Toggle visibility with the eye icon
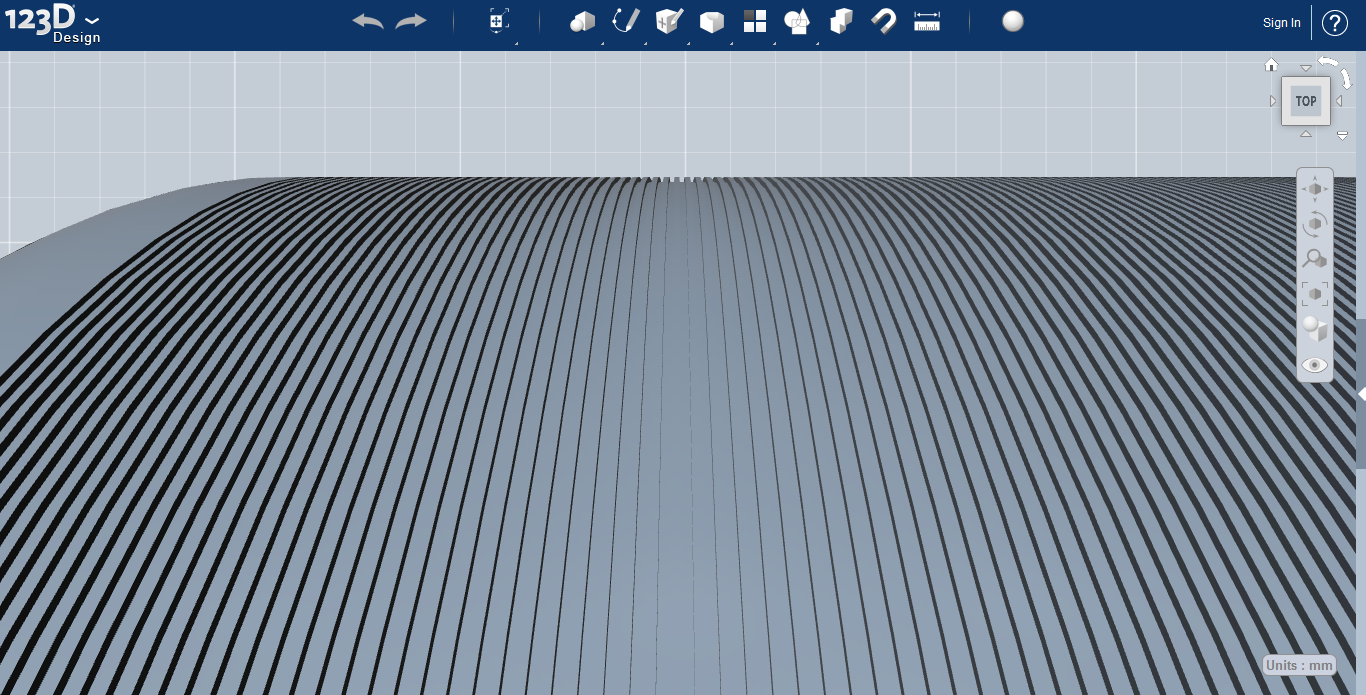 coord(1314,364)
